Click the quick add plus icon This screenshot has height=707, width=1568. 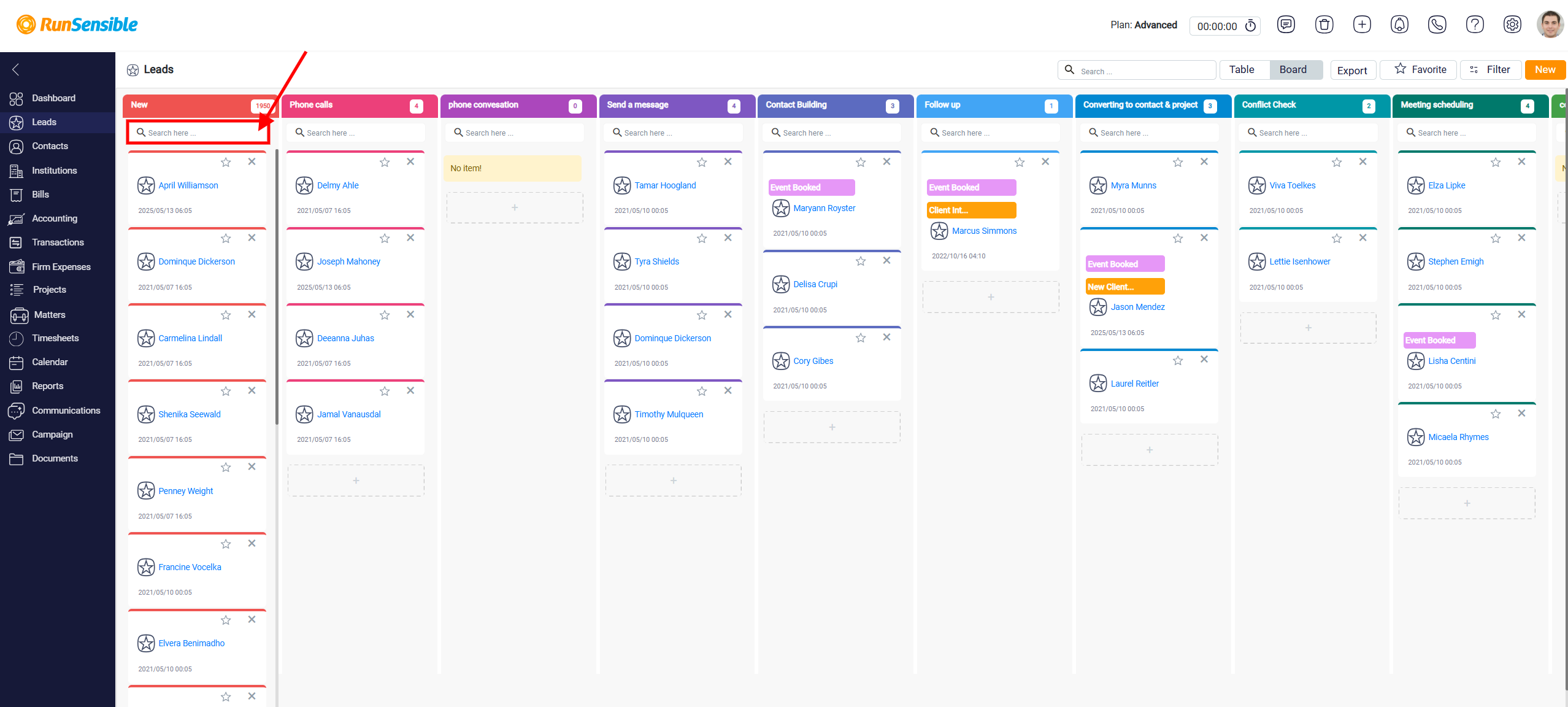(1362, 25)
